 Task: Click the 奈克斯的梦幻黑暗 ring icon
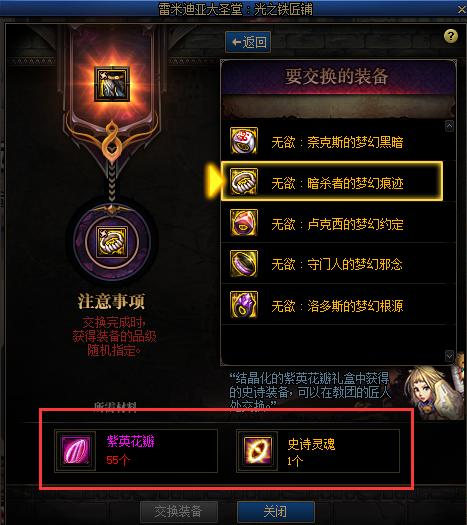pos(244,141)
